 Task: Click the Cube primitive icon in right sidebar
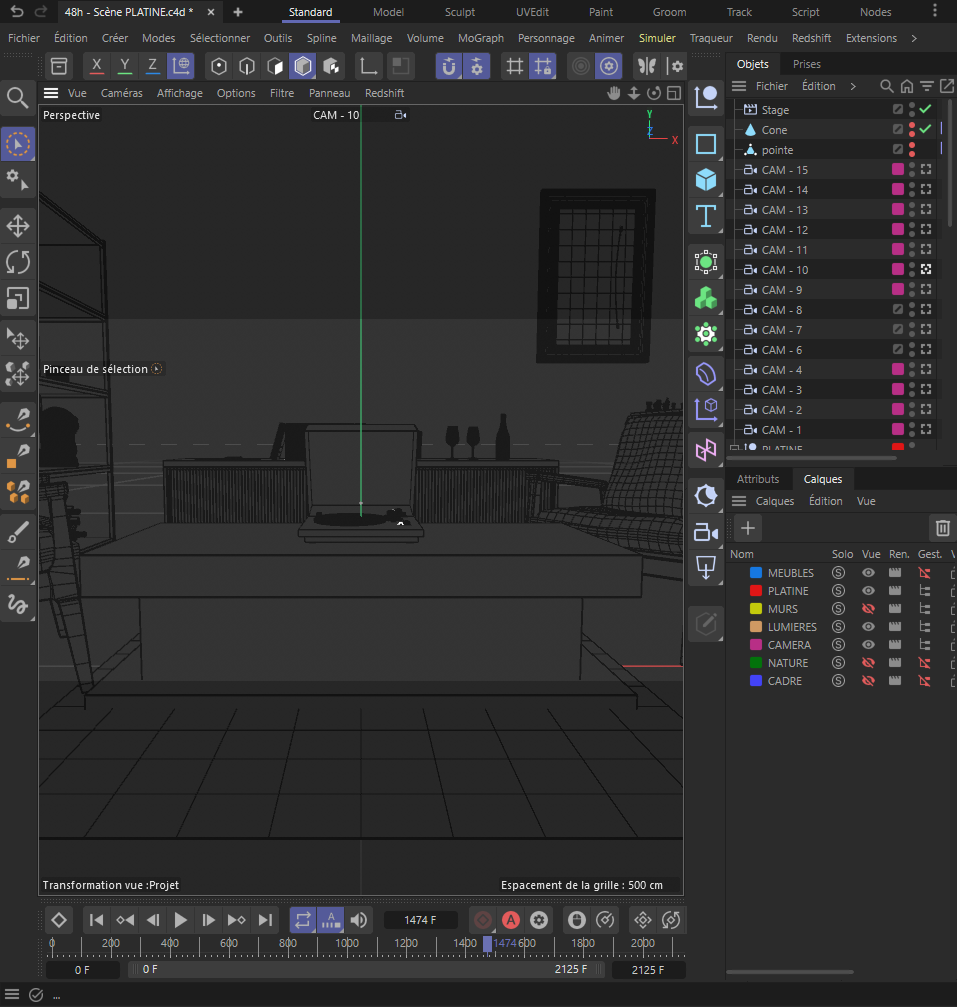coord(706,181)
